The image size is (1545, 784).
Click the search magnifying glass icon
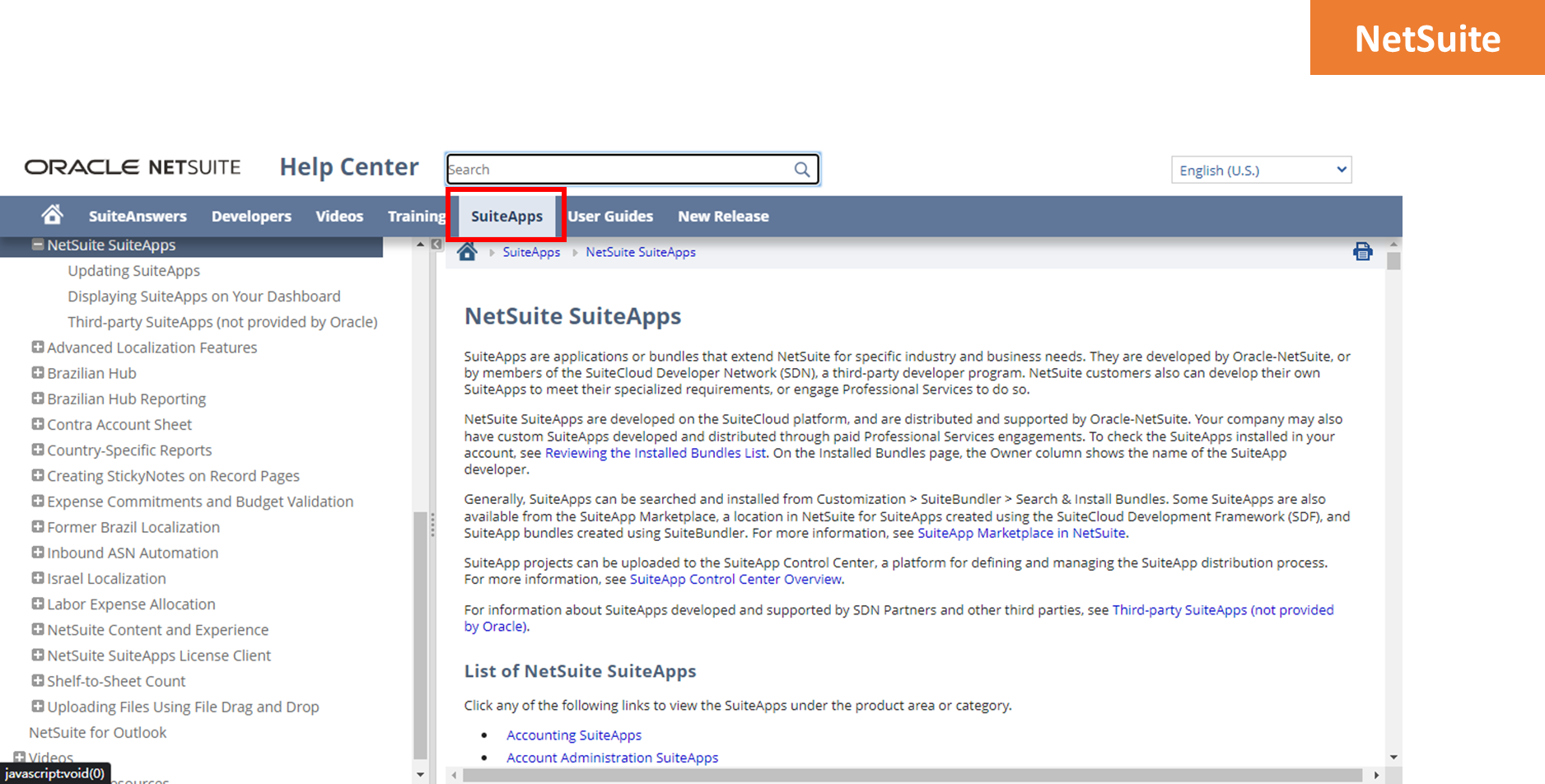coord(801,169)
